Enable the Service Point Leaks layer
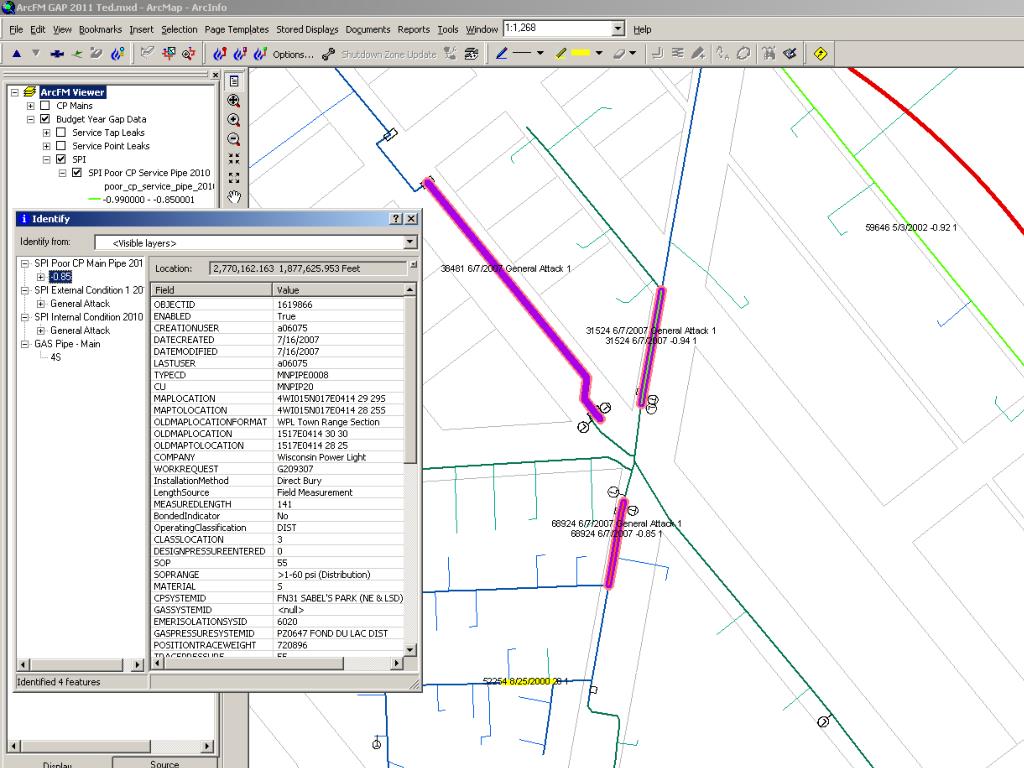The width and height of the screenshot is (1024, 768). 61,146
